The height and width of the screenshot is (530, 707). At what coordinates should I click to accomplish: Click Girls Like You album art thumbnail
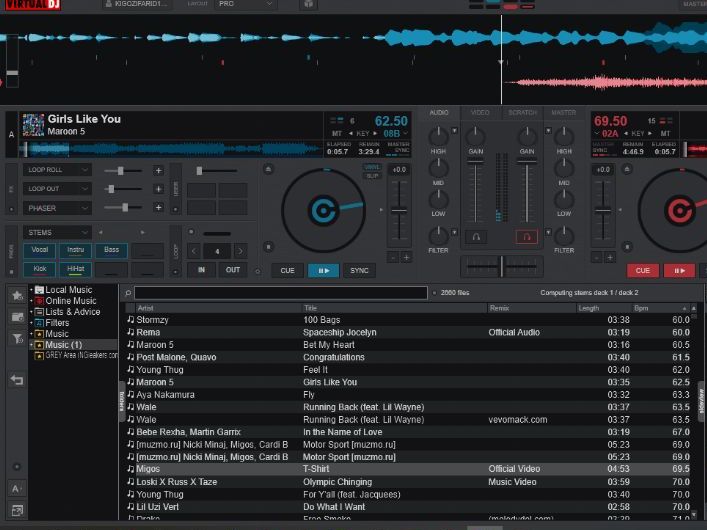point(33,125)
